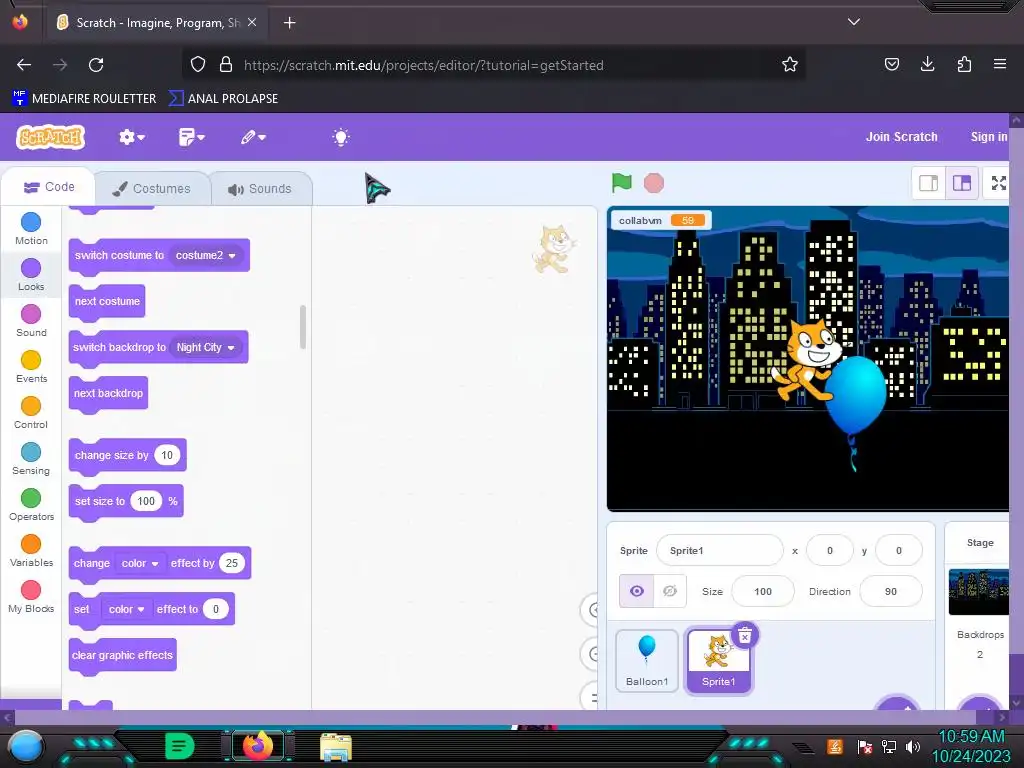Select the Events block category

click(31, 367)
